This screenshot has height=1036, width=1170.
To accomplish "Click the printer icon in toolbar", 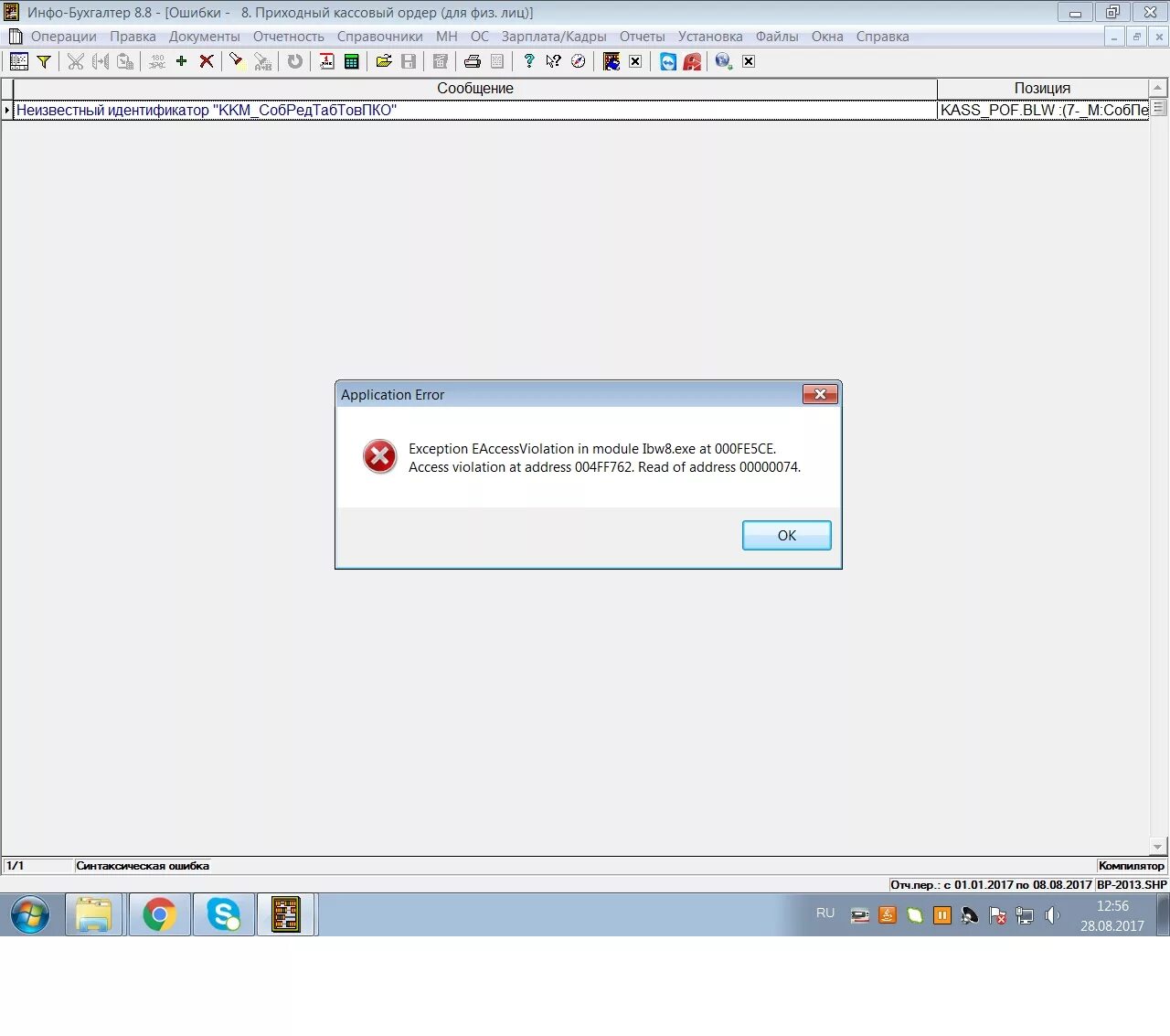I will click(473, 61).
